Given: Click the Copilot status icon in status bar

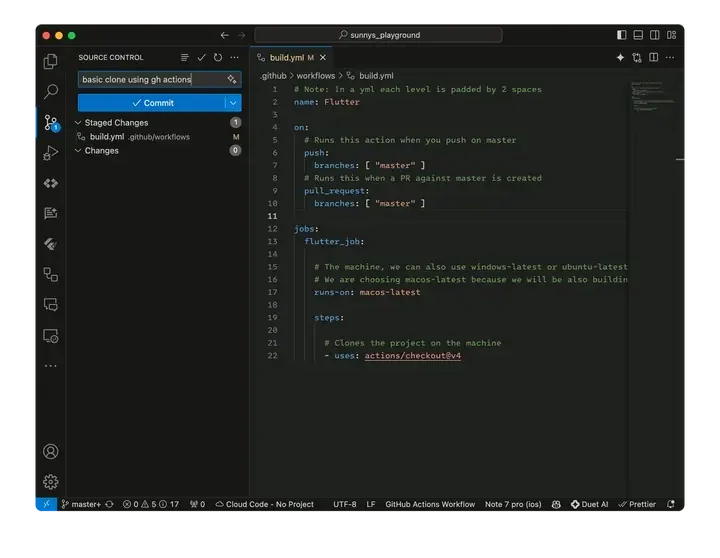Looking at the screenshot, I should pyautogui.click(x=556, y=504).
